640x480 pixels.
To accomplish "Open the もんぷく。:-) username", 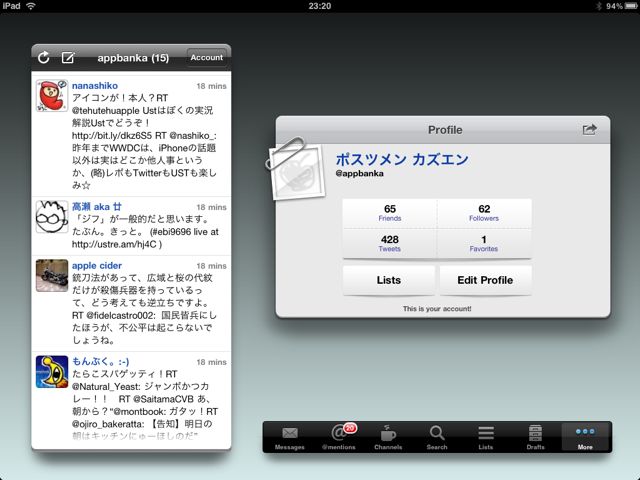I will click(x=100, y=362).
